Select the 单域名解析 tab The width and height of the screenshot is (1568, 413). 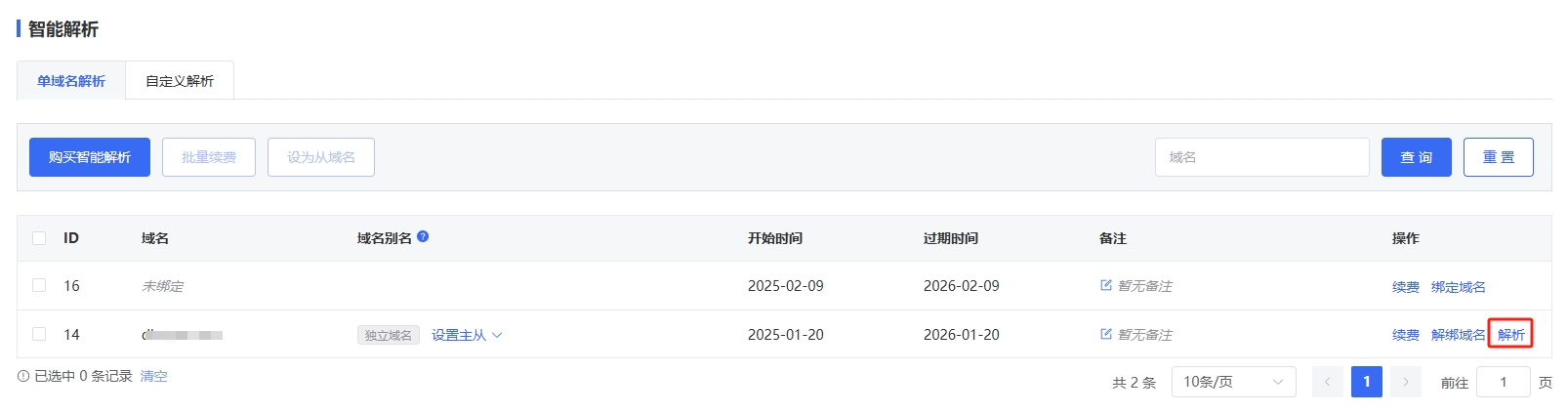point(71,81)
